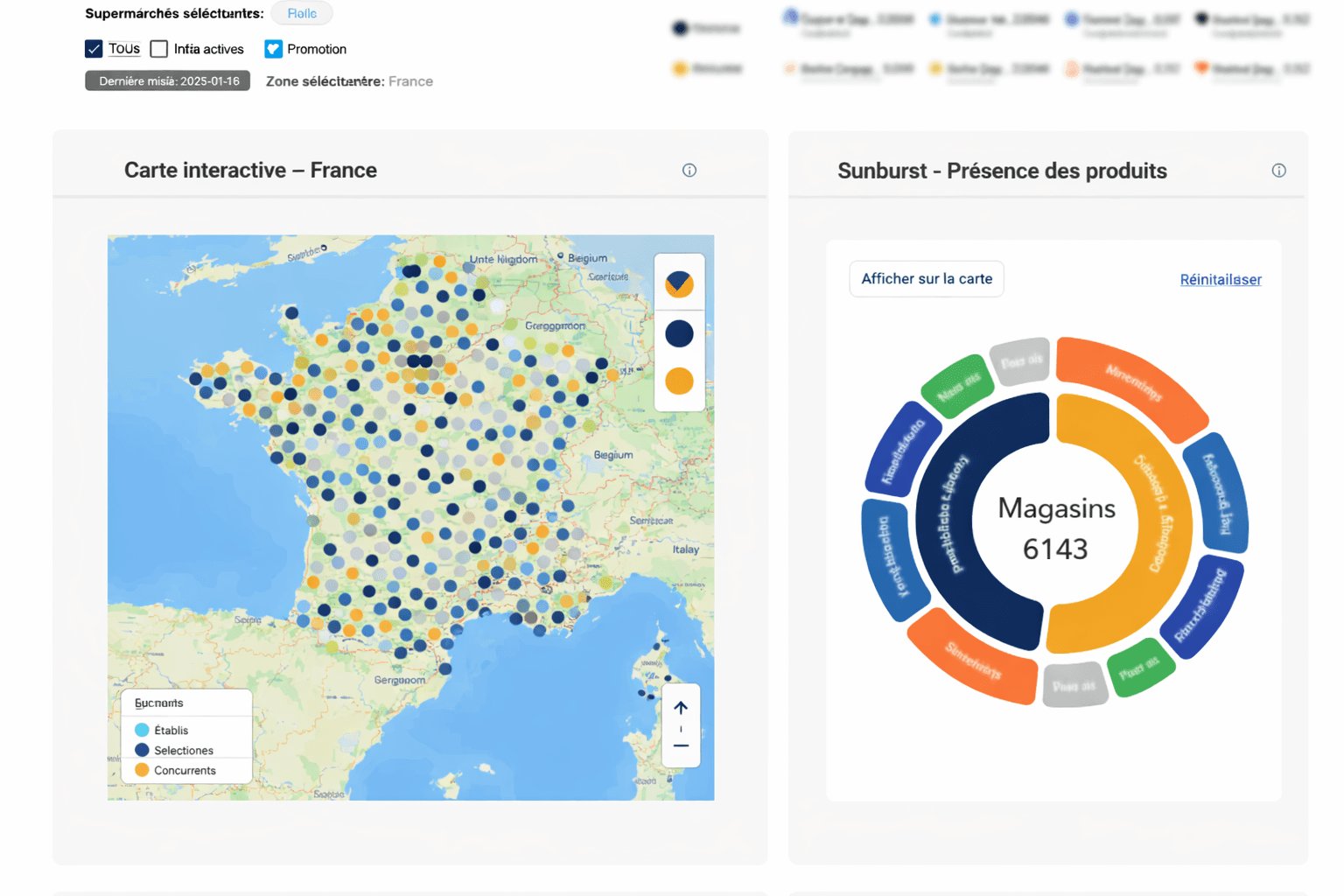1344x896 pixels.
Task: Zoom out on the France map
Action: [680, 746]
